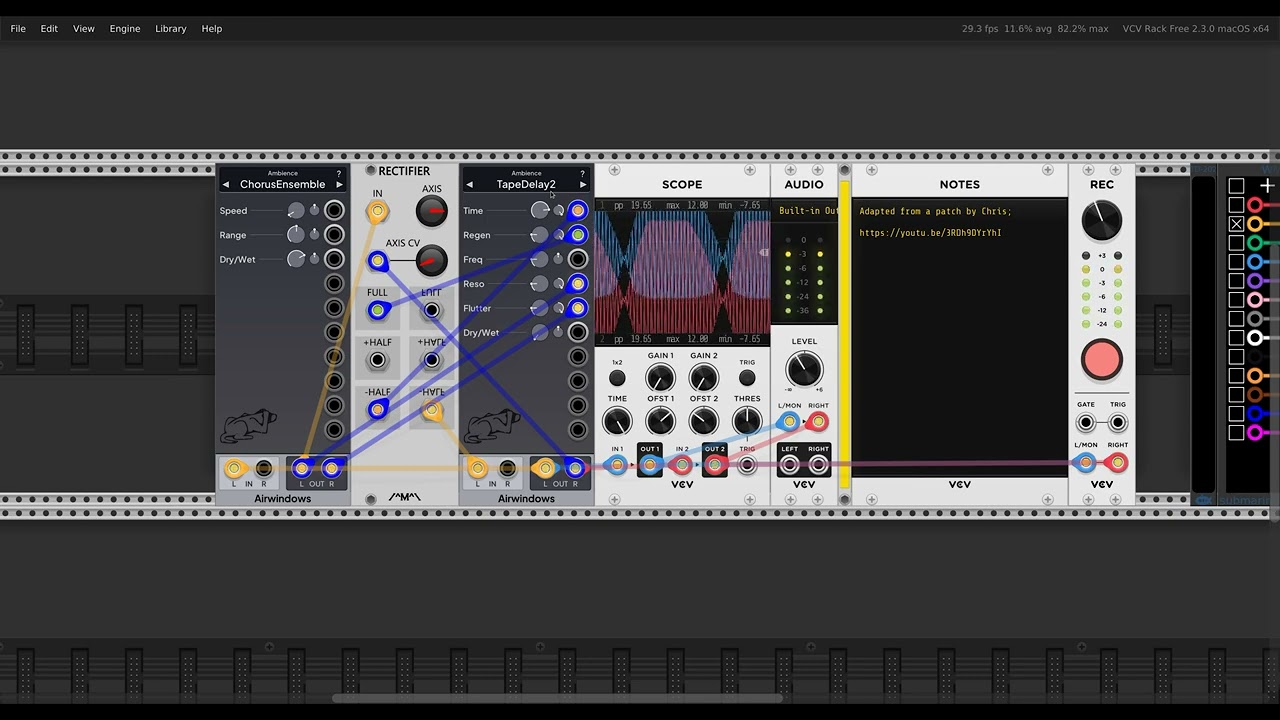Click Scope IN 2 jack
The image size is (1280, 720).
click(682, 465)
